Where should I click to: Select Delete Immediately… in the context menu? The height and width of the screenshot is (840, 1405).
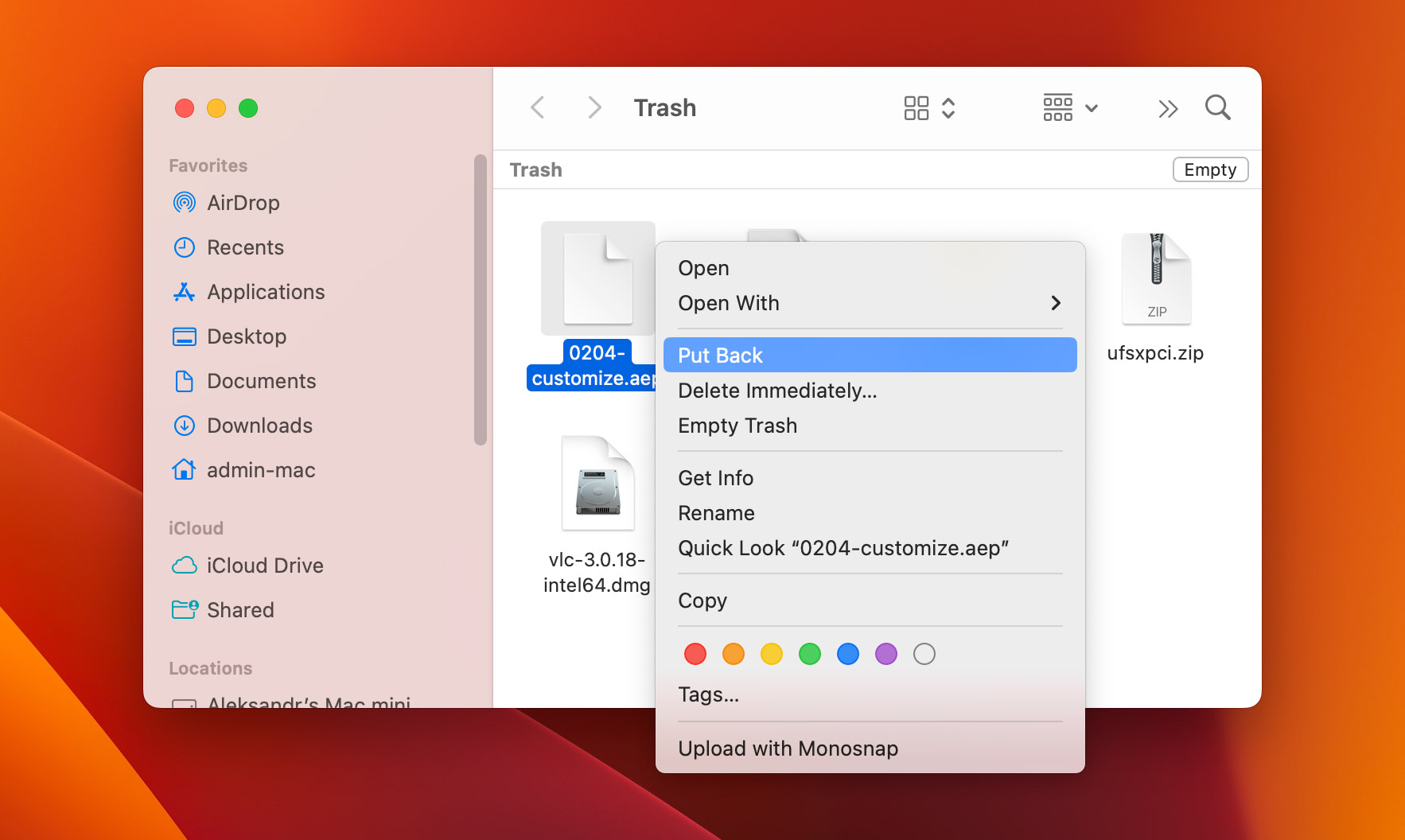(x=777, y=391)
